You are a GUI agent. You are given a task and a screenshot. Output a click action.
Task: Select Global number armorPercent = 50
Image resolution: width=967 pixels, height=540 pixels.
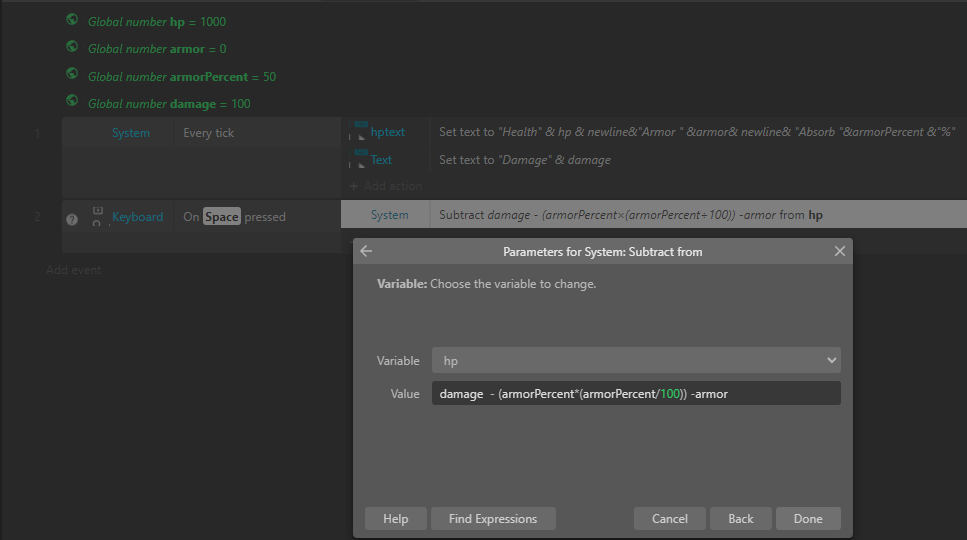click(182, 76)
